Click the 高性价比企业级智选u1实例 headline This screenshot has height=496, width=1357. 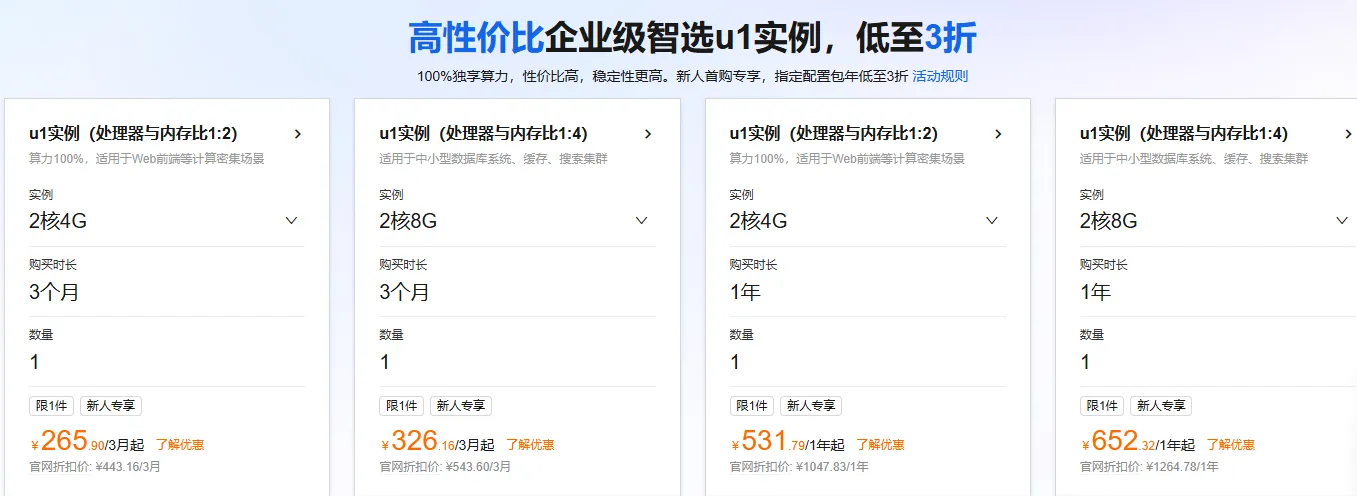pos(692,38)
